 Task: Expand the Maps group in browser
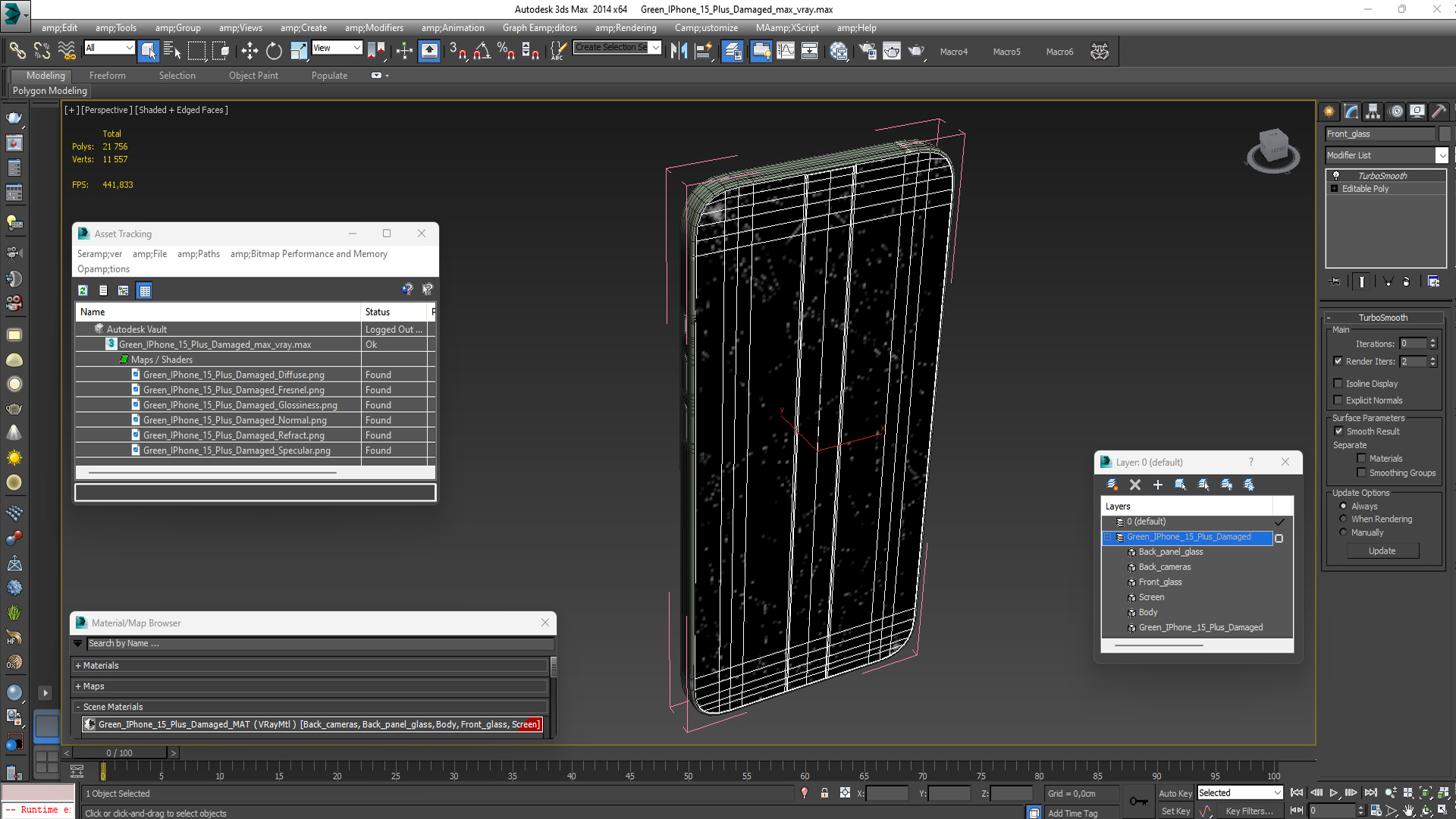311,686
